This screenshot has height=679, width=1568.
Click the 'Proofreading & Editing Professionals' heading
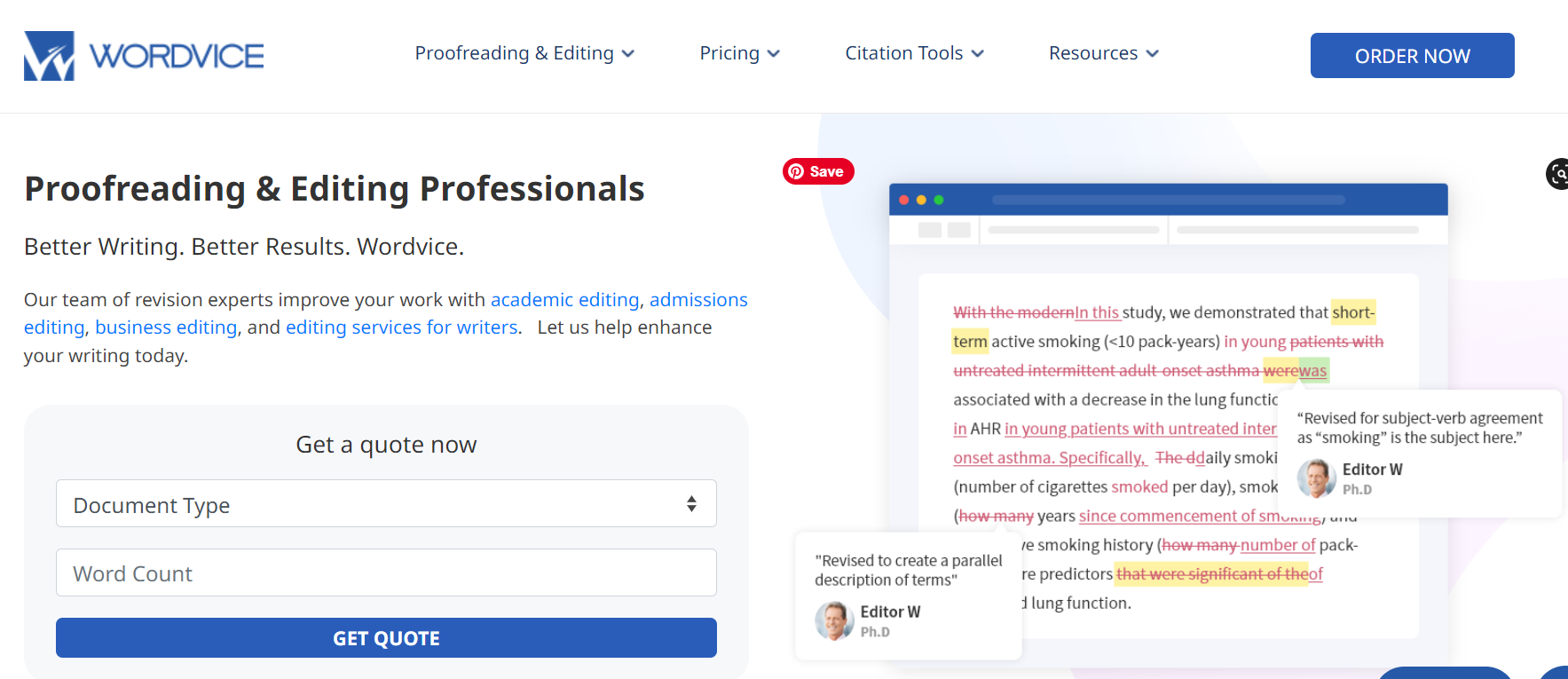coord(335,189)
